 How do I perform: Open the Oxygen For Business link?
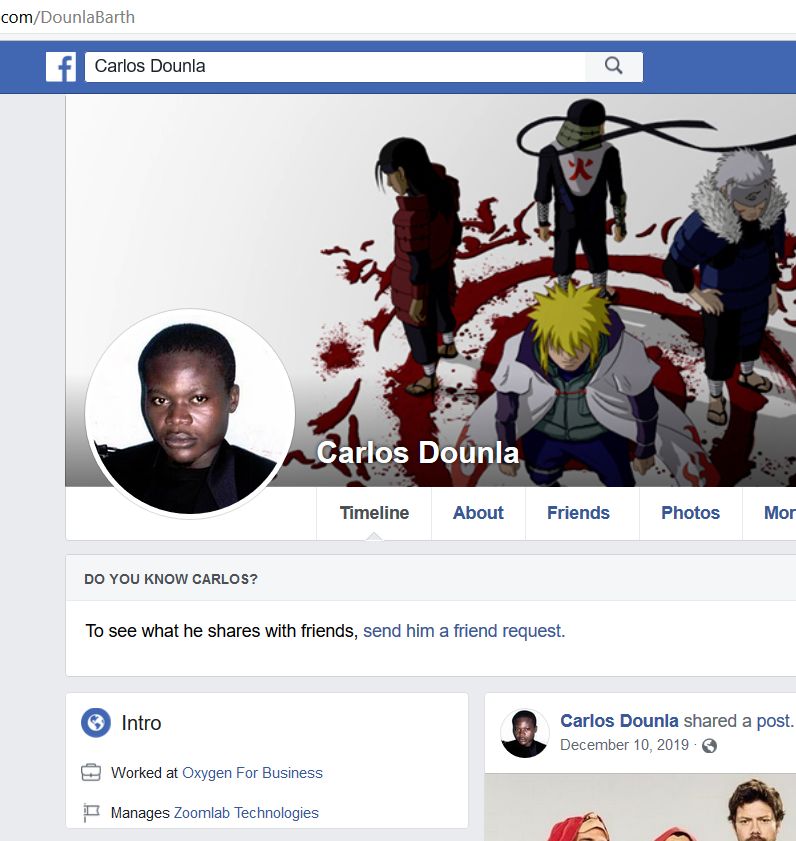pos(252,773)
